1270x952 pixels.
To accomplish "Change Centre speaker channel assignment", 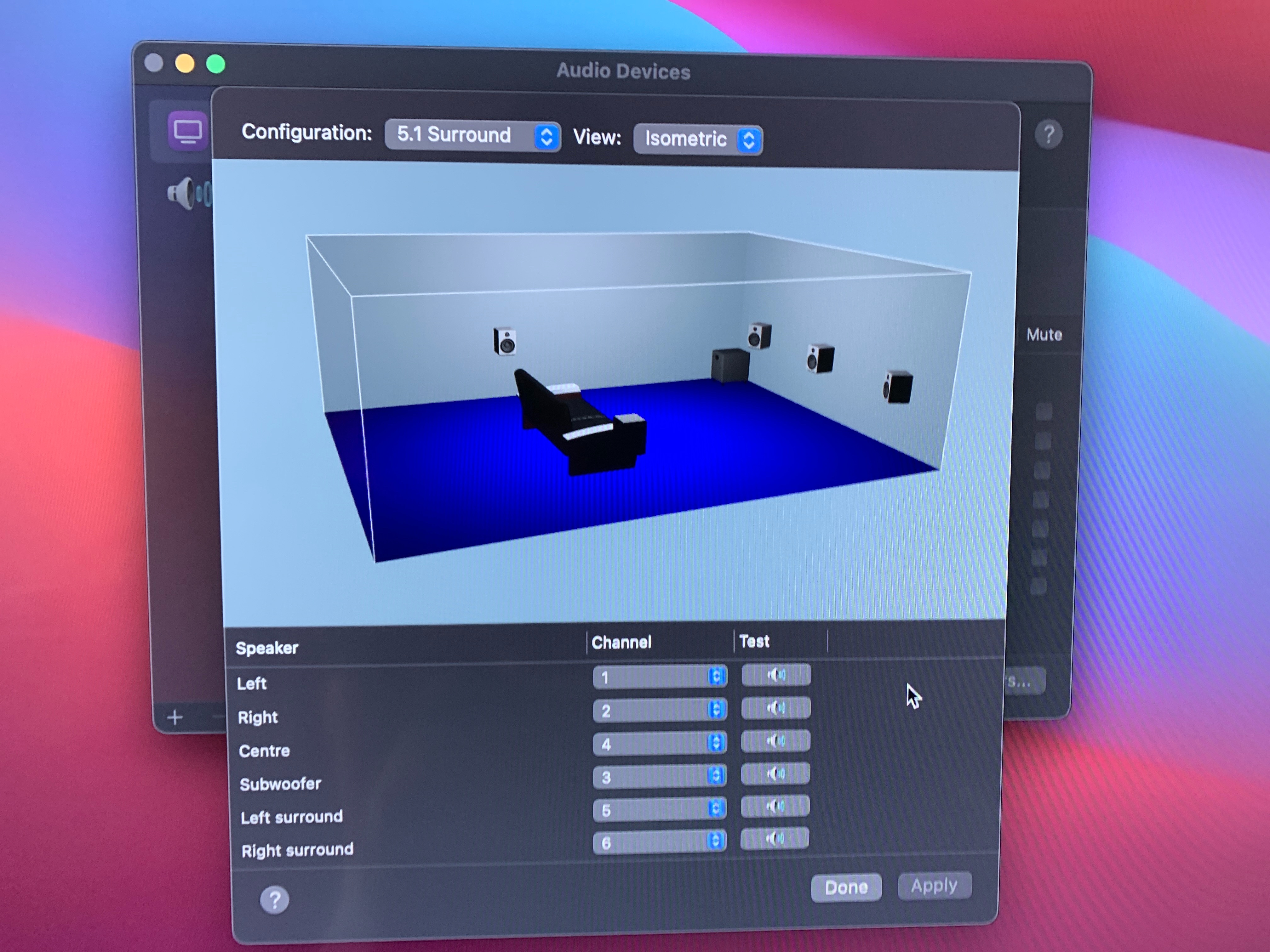I will click(660, 744).
